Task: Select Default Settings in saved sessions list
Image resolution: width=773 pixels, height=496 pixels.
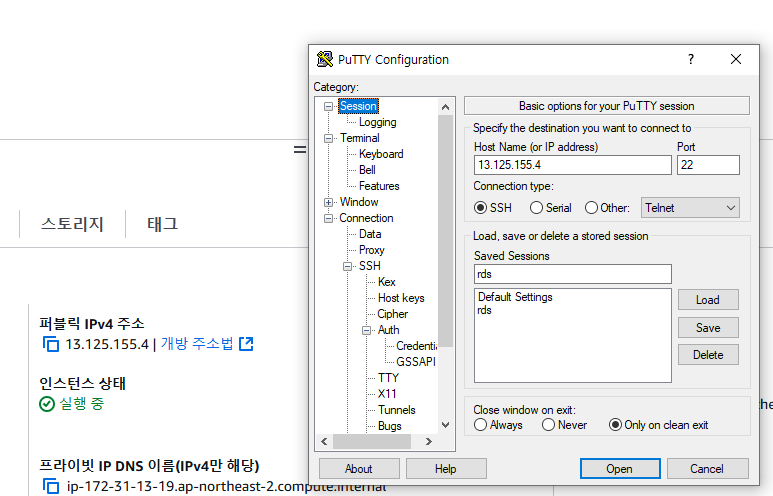Action: [x=515, y=297]
